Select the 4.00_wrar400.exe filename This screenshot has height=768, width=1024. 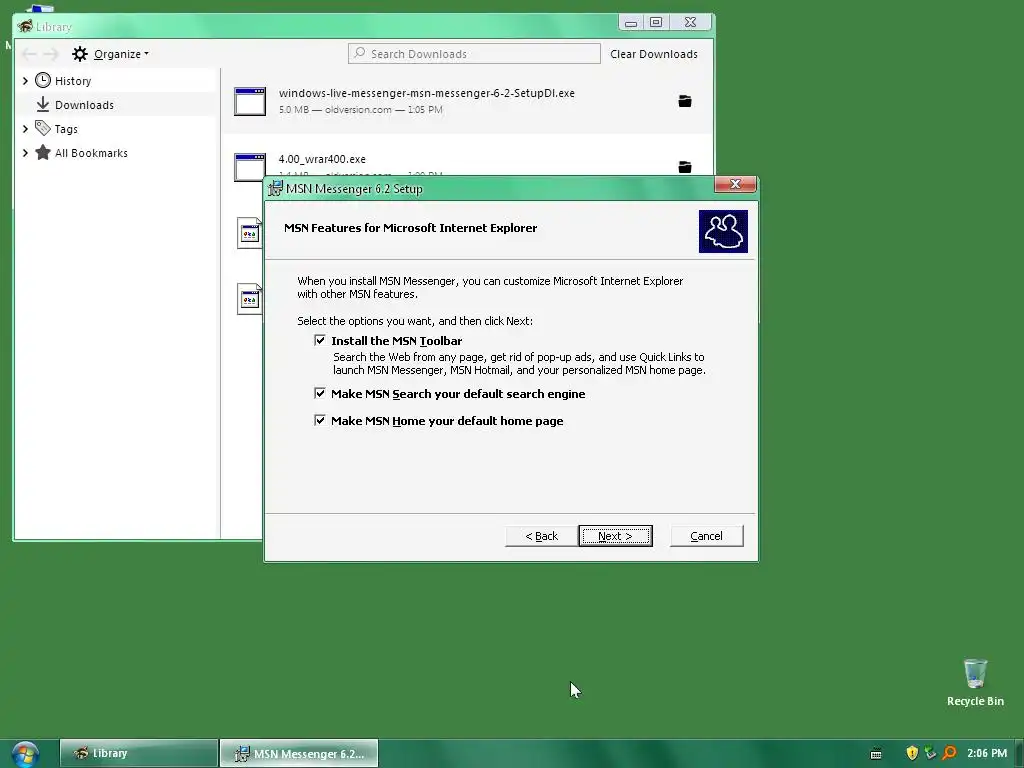click(x=322, y=159)
